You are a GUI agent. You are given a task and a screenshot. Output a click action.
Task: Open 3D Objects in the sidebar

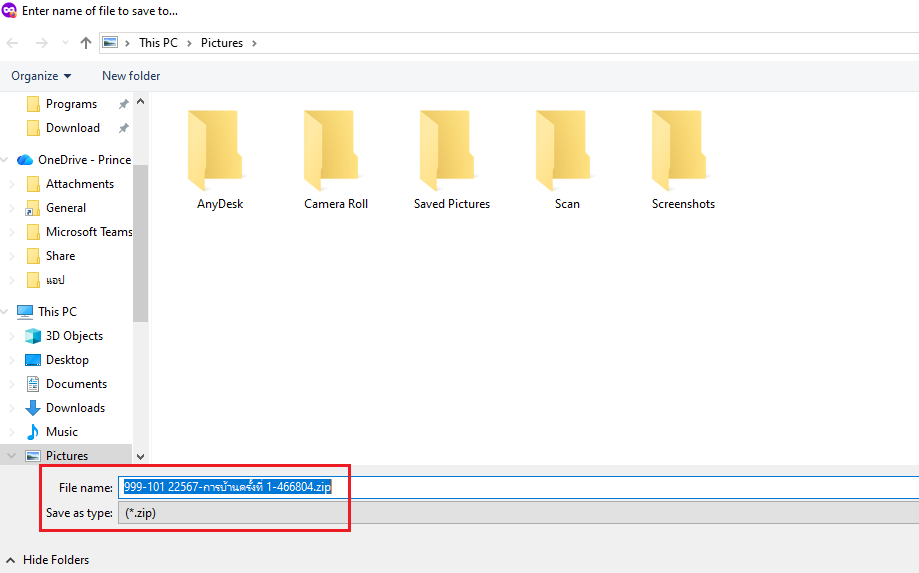point(74,336)
